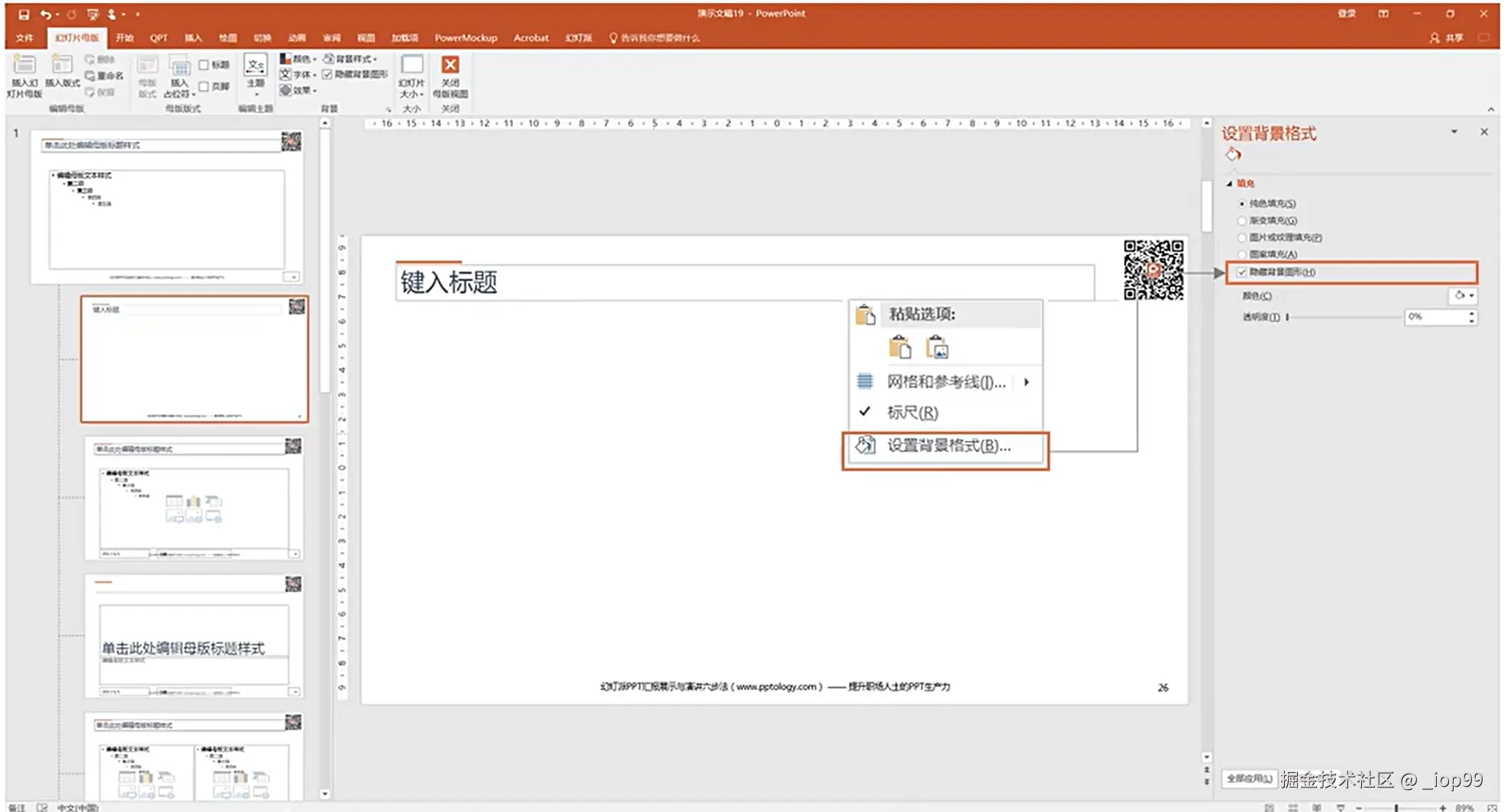
Task: Switch to the QPT ribbon tab
Action: [x=159, y=37]
